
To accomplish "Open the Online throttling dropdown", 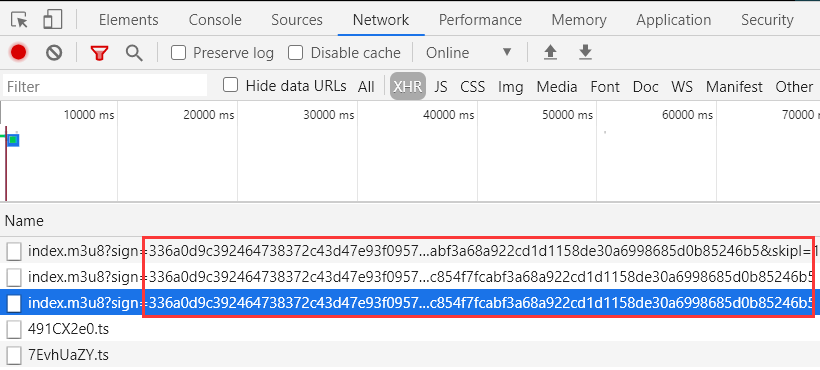I will (469, 53).
